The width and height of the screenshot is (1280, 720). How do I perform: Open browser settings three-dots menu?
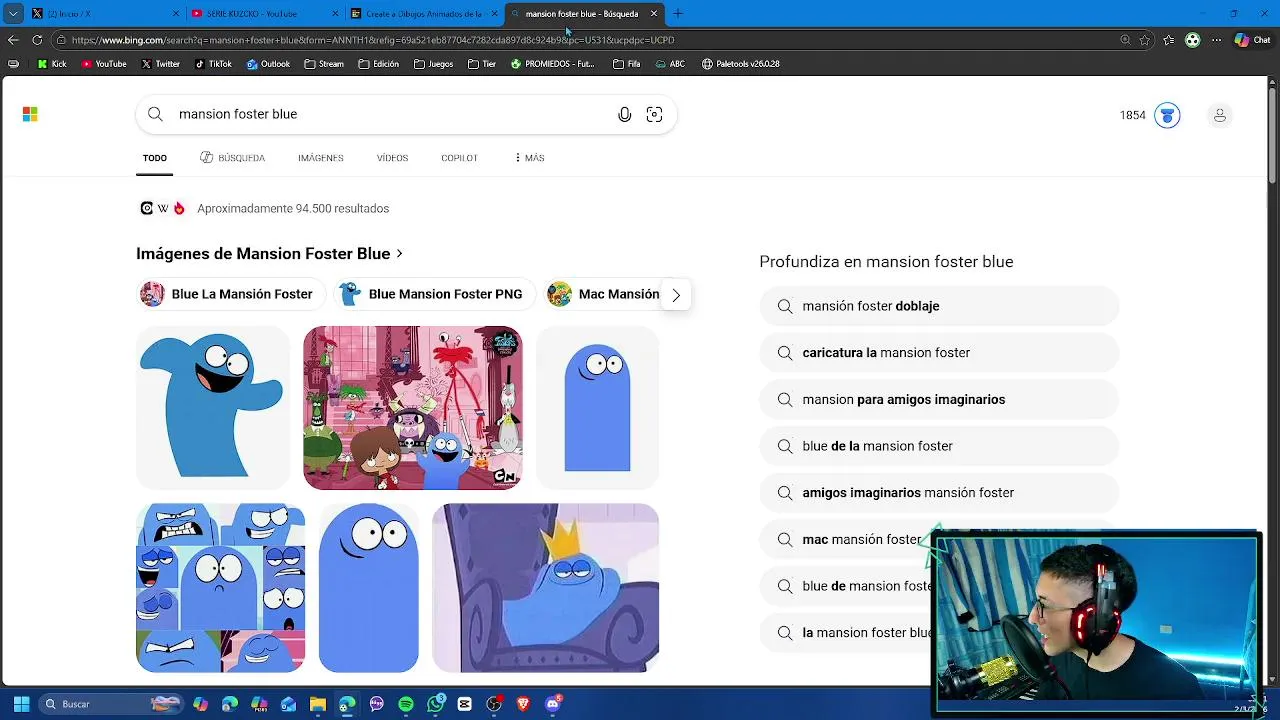pyautogui.click(x=1216, y=40)
